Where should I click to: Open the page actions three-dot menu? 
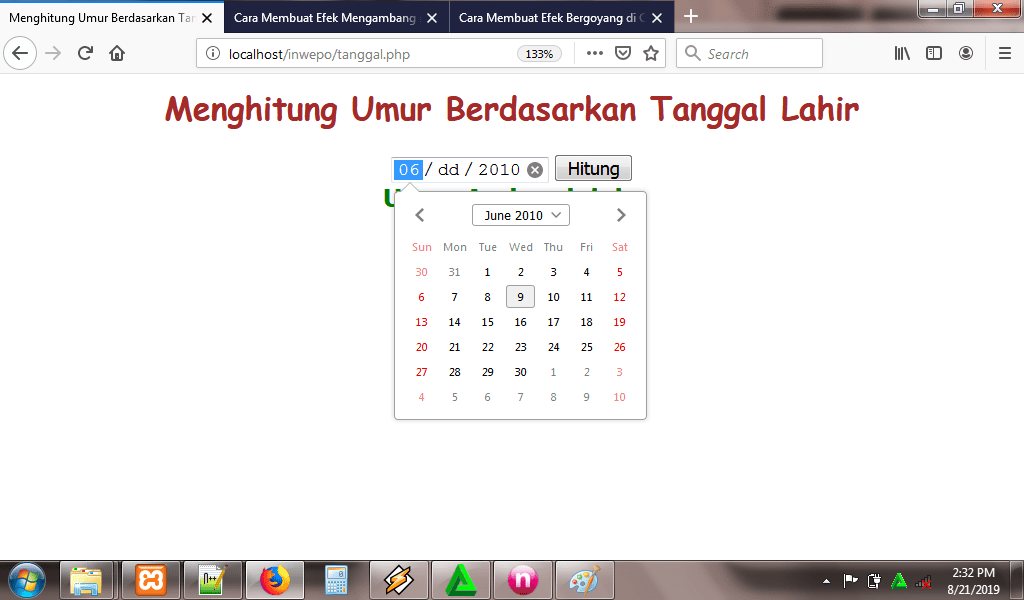[594, 54]
